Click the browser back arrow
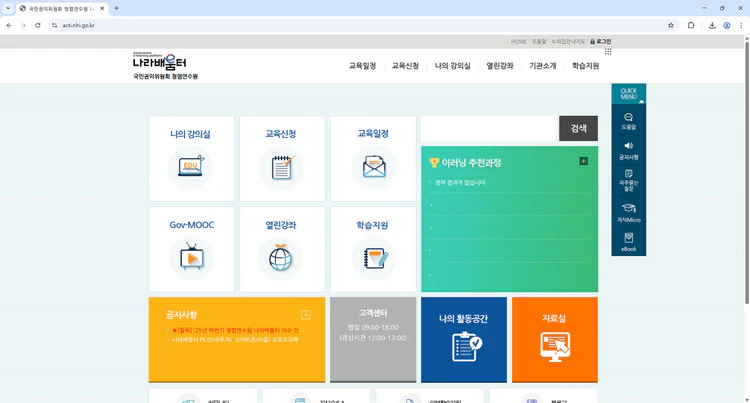 [x=9, y=25]
